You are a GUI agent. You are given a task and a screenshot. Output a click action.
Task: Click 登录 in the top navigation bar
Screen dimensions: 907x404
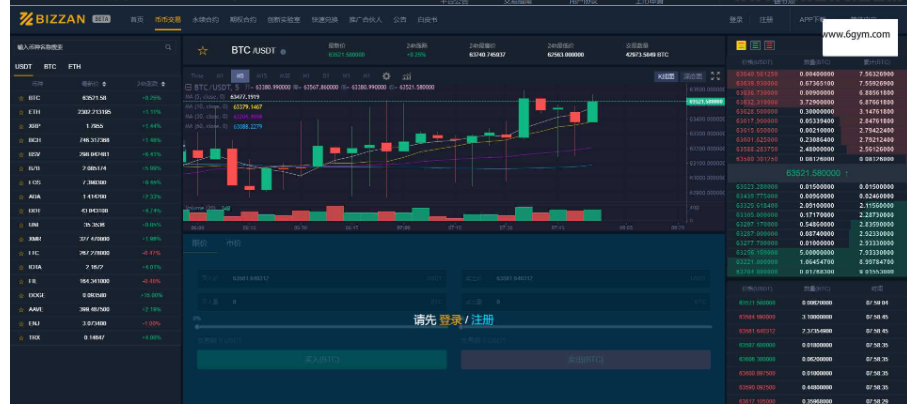point(736,20)
